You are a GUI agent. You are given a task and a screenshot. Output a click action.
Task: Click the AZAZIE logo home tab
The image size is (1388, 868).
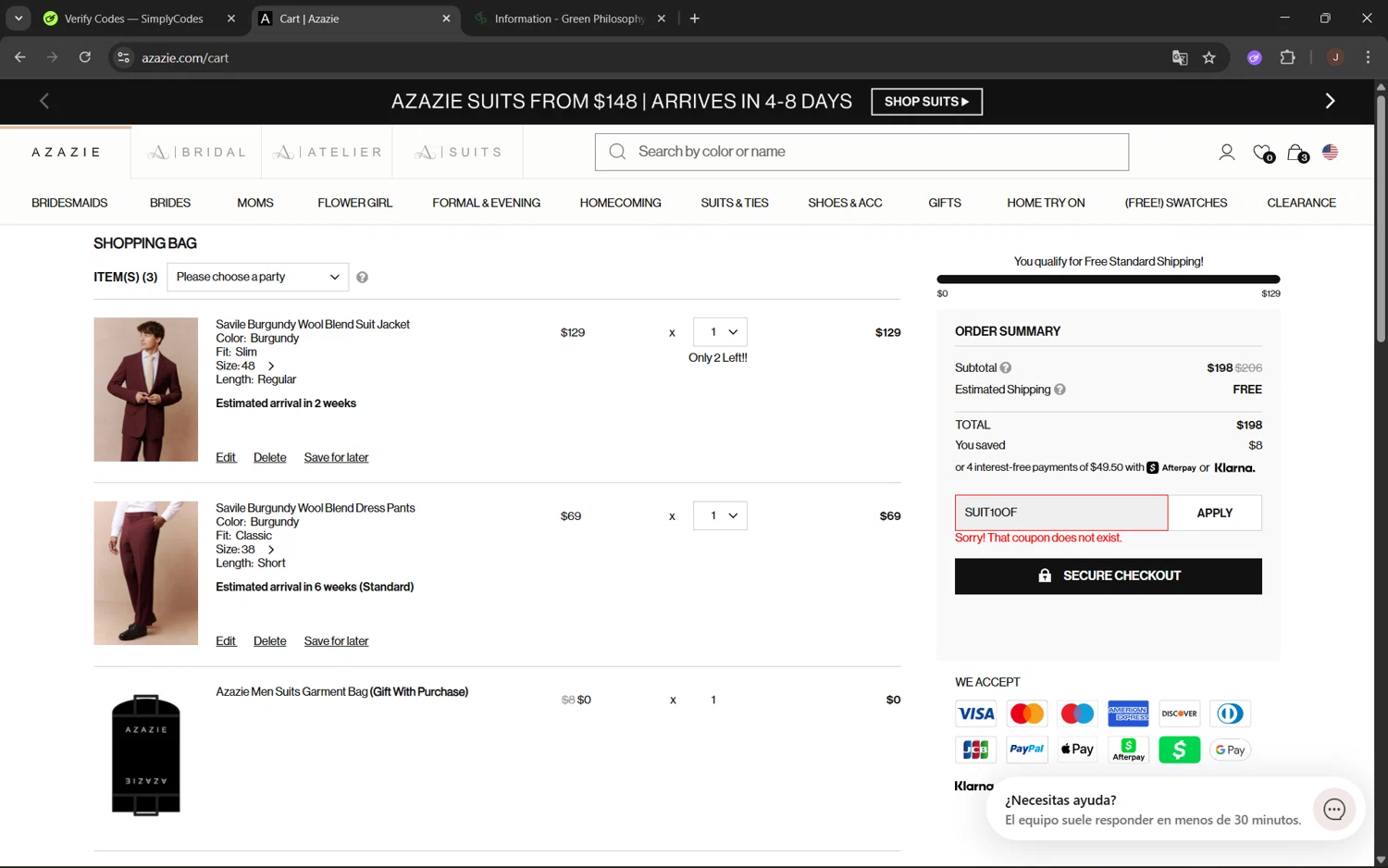[x=66, y=152]
